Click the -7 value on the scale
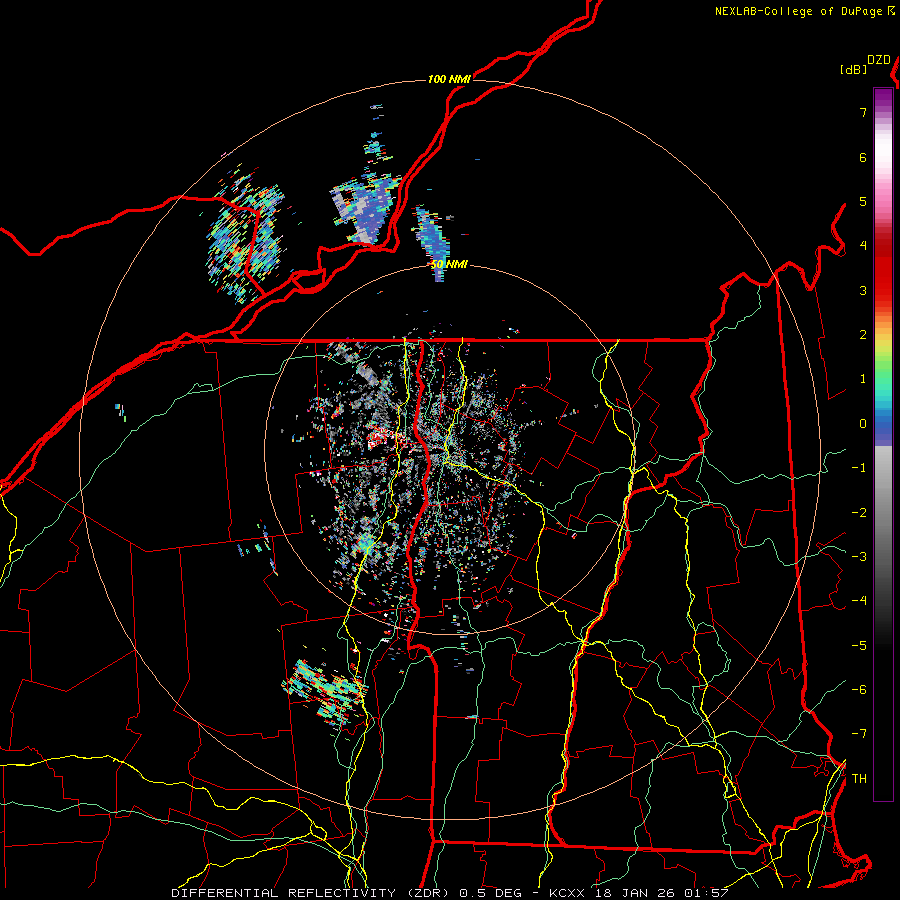The image size is (900, 900). tap(859, 734)
